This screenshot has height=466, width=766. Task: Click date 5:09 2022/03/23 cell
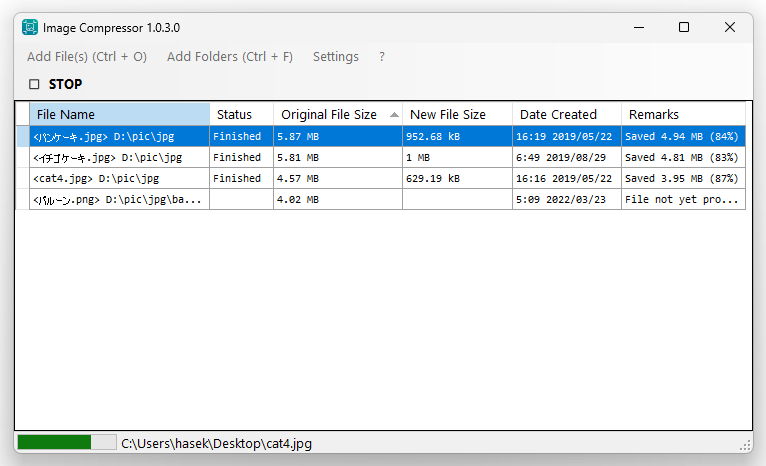[x=567, y=199]
